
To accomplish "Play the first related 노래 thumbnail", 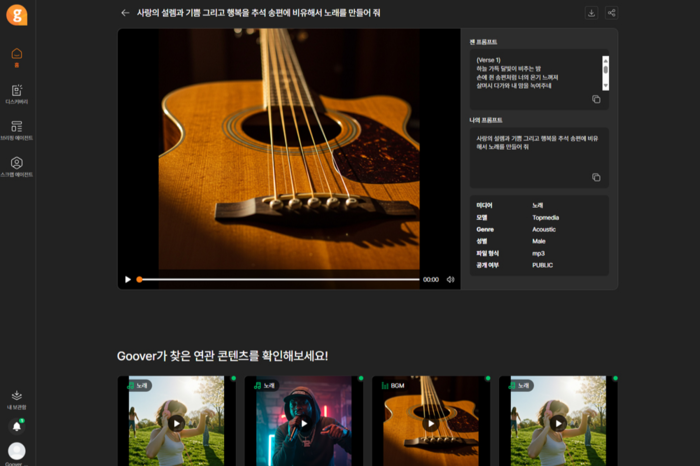I will pyautogui.click(x=176, y=423).
